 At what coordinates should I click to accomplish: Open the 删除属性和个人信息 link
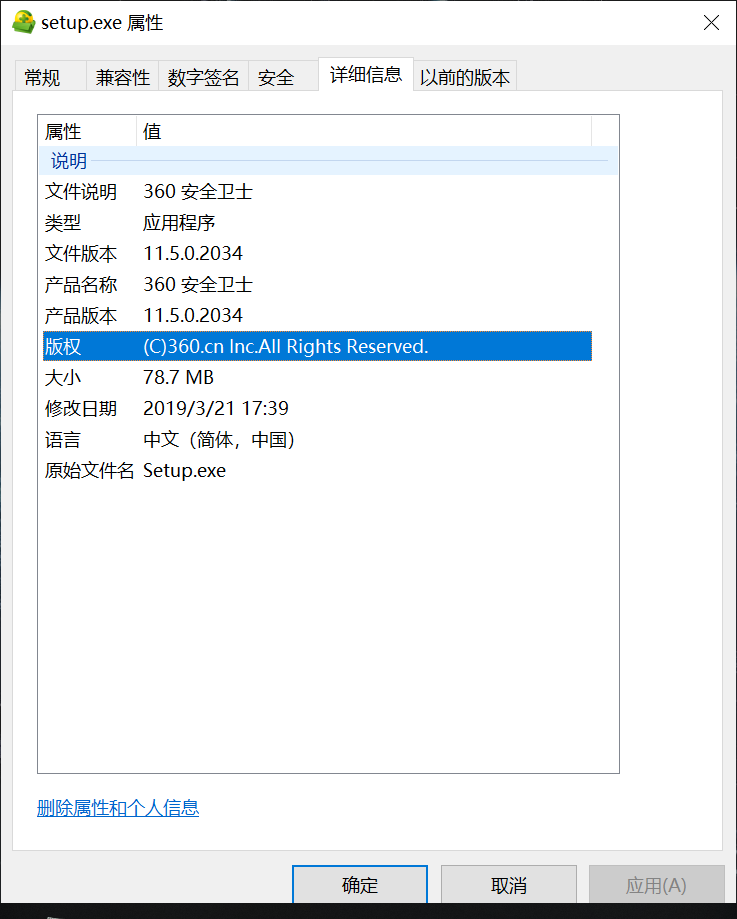pyautogui.click(x=118, y=808)
